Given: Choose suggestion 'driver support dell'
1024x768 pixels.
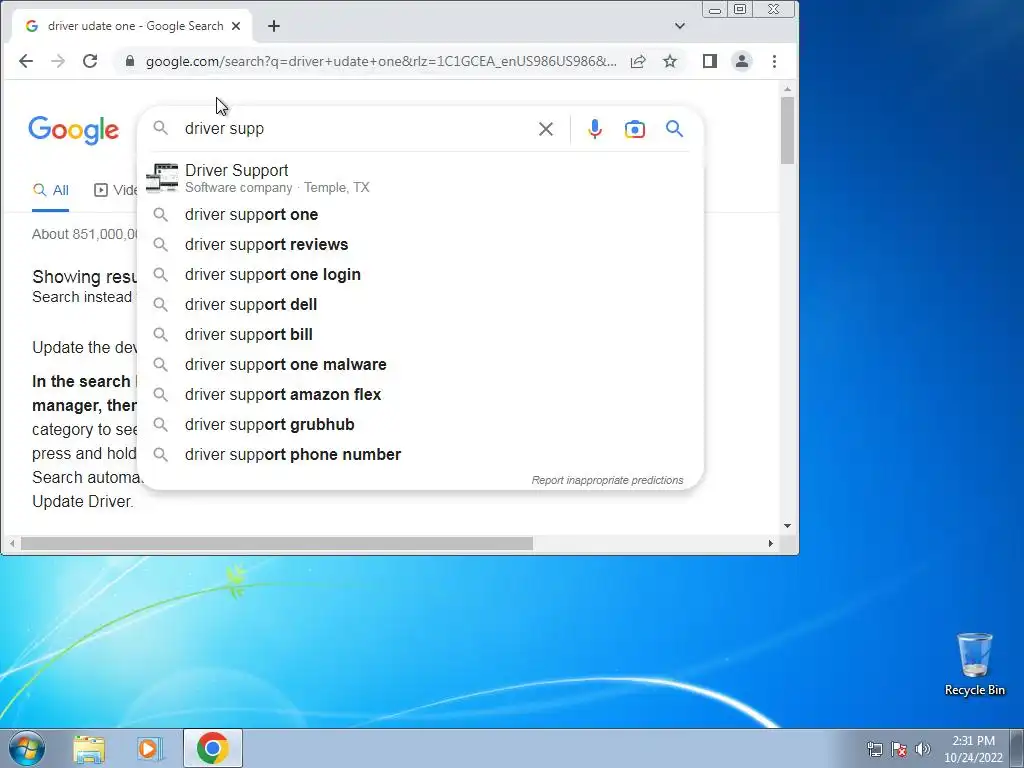Looking at the screenshot, I should click(x=421, y=305).
